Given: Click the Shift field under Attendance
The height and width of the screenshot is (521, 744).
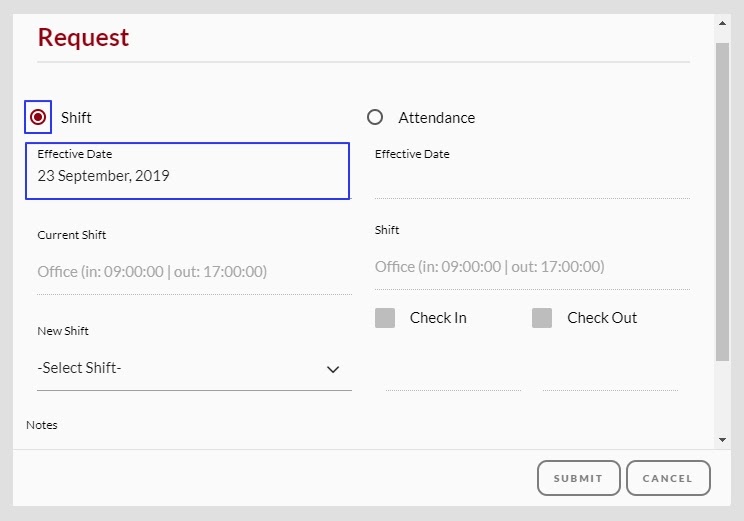Looking at the screenshot, I should click(531, 267).
